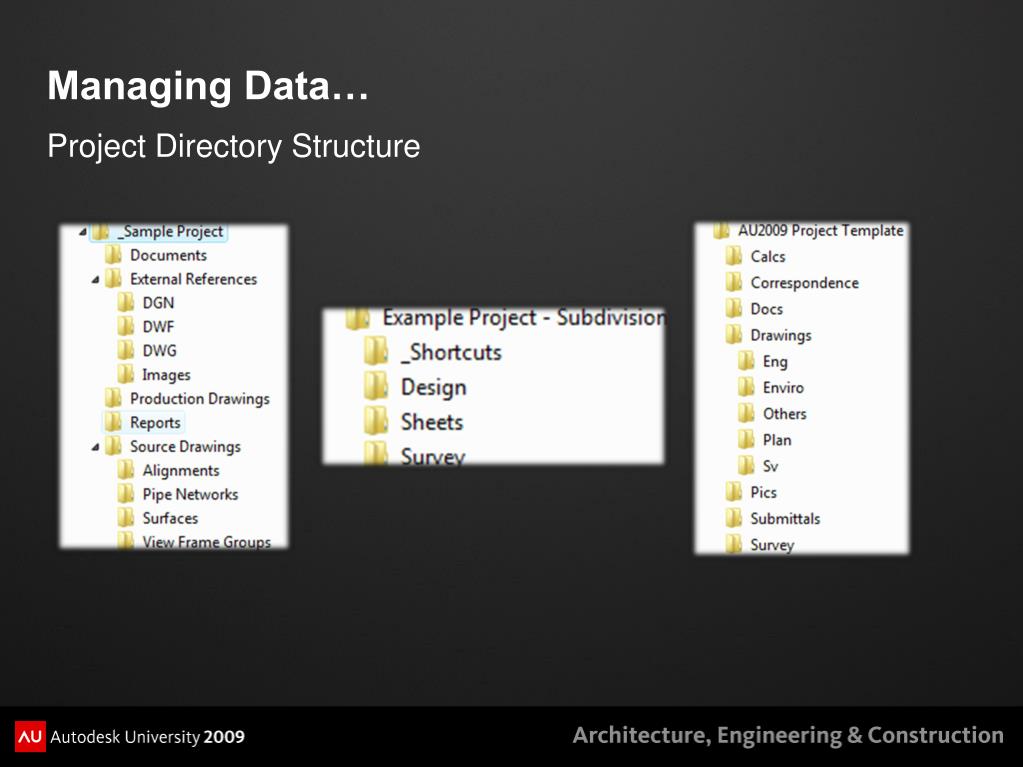Click the DWF folder icon
Viewport: 1023px width, 767px height.
(126, 327)
